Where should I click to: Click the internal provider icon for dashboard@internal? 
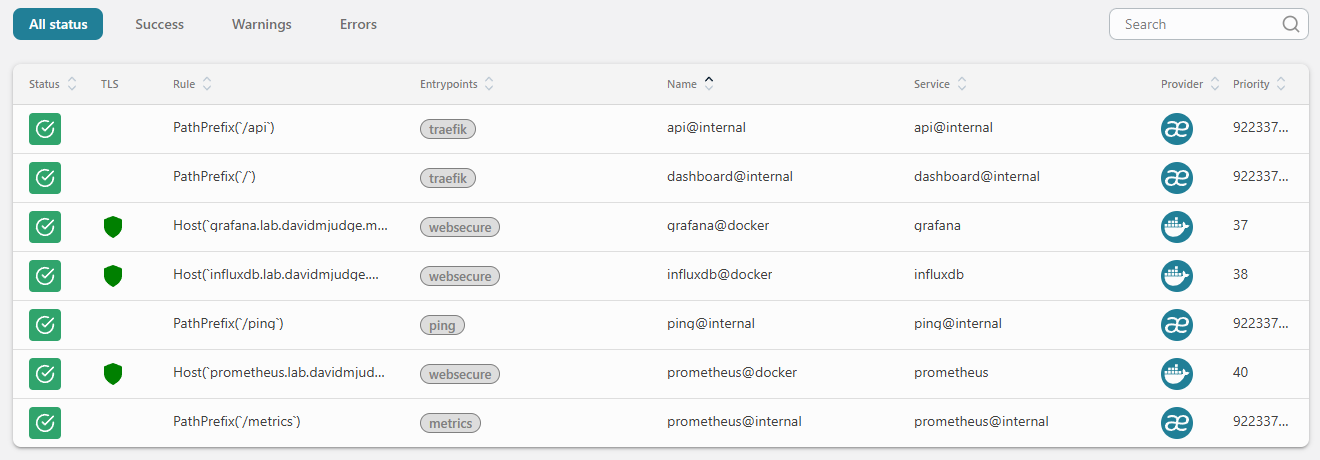(1177, 178)
